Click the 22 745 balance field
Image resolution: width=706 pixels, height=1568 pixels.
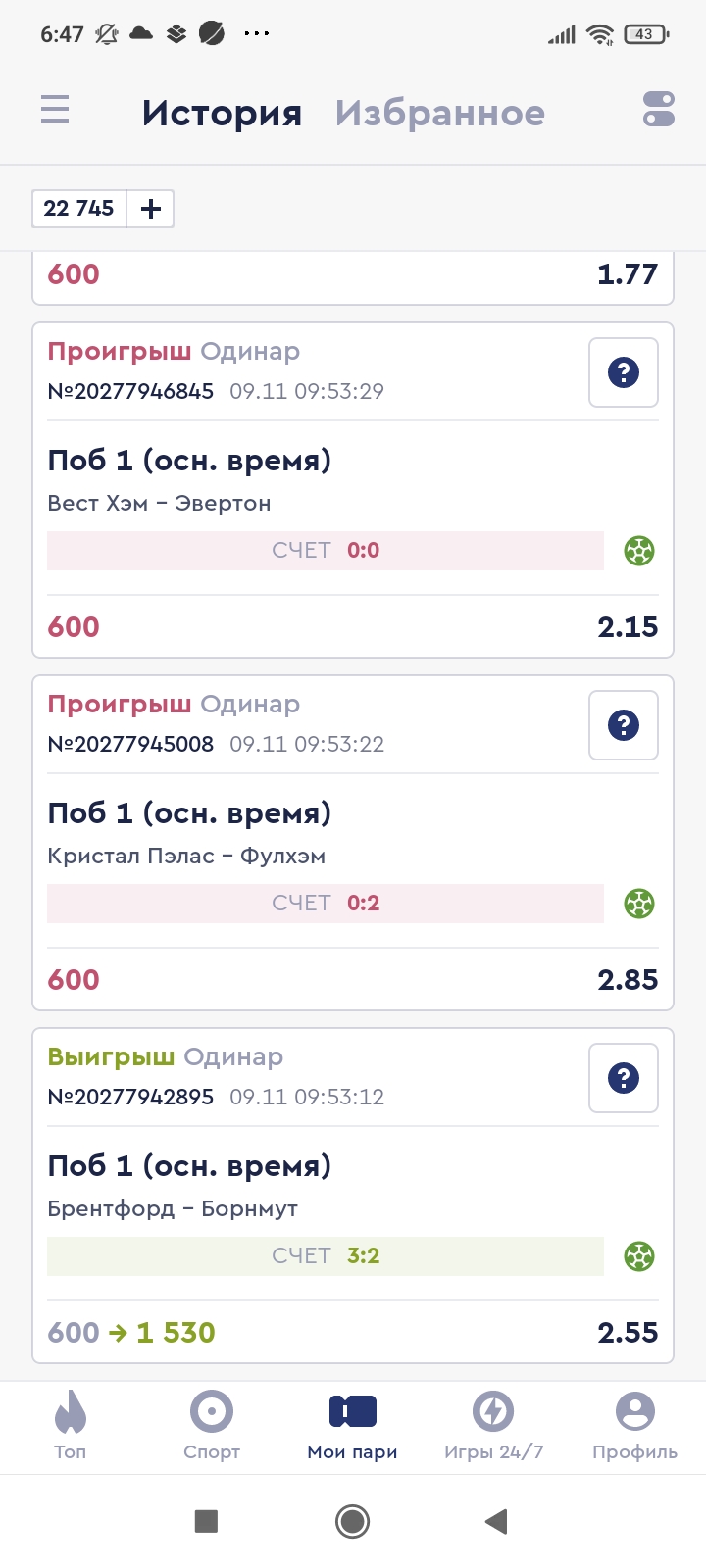[x=79, y=209]
